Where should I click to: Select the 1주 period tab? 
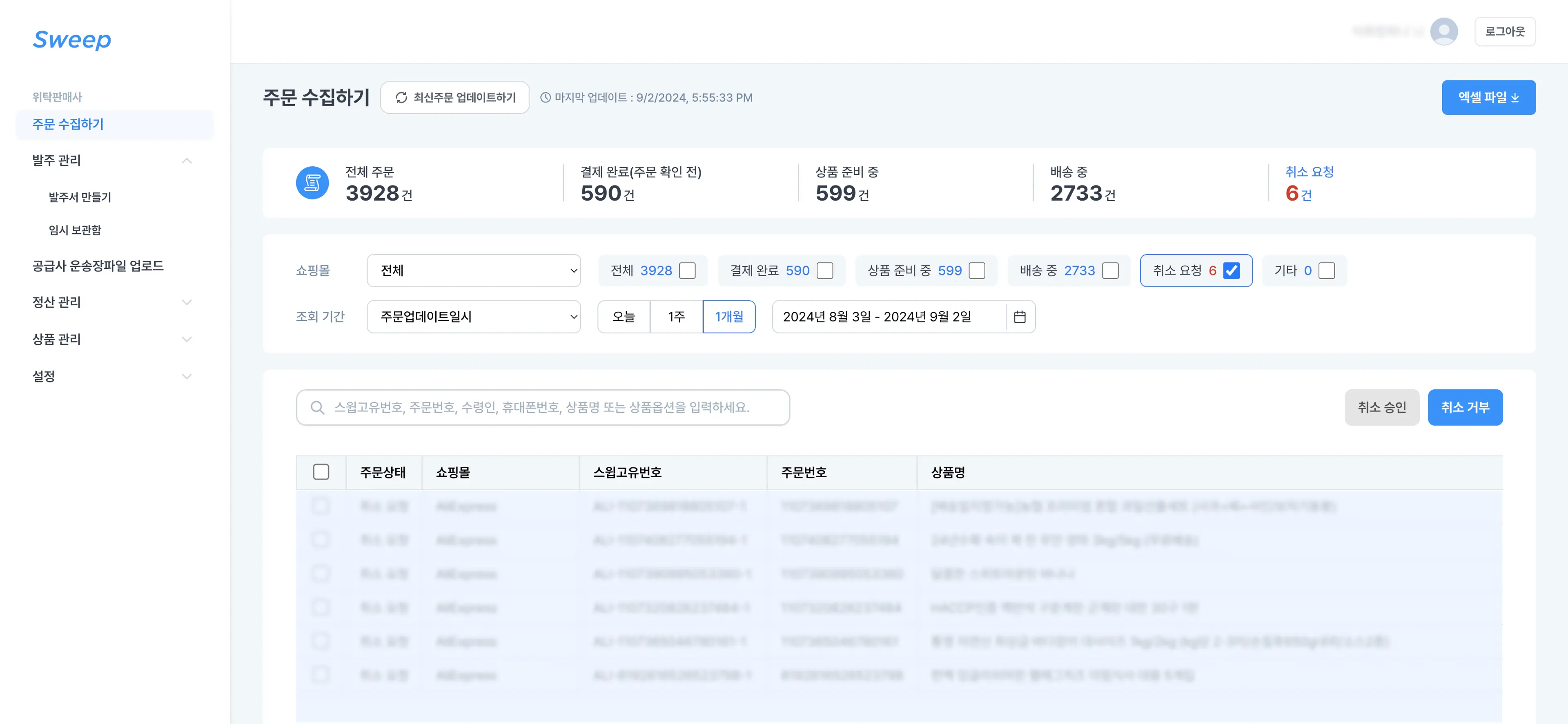tap(676, 317)
